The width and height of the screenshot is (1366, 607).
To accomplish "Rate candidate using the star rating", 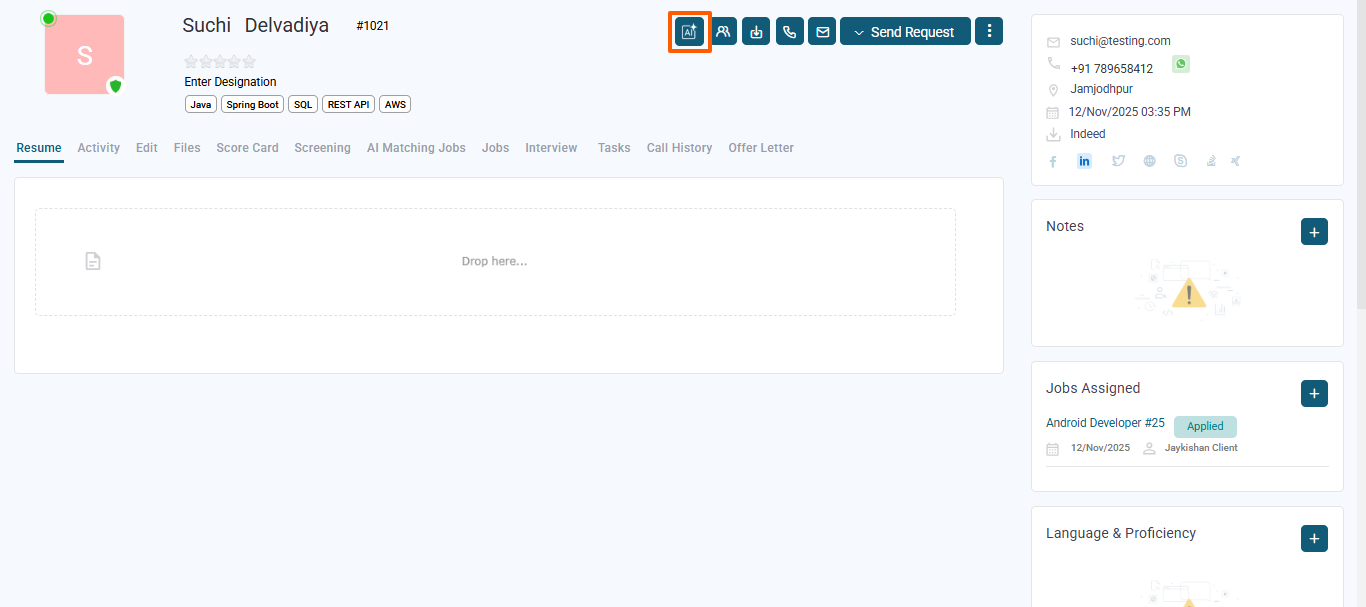I will [220, 62].
